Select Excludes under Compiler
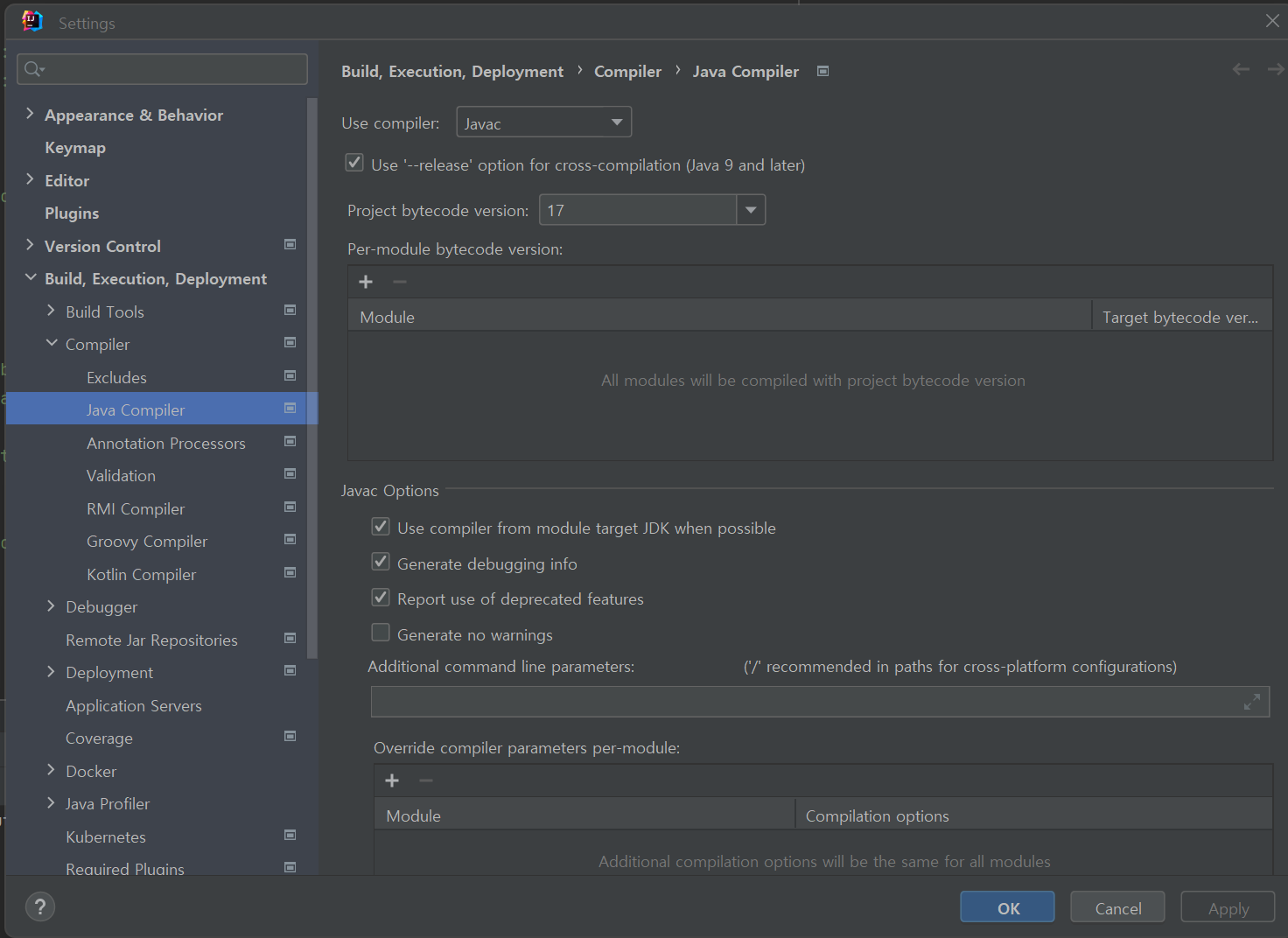1288x938 pixels. click(116, 377)
